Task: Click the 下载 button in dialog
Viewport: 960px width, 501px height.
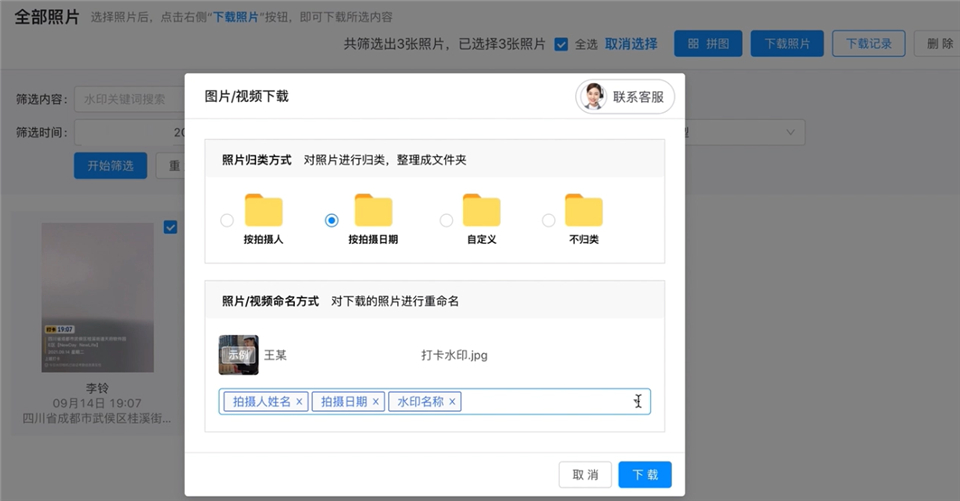Action: pos(644,474)
